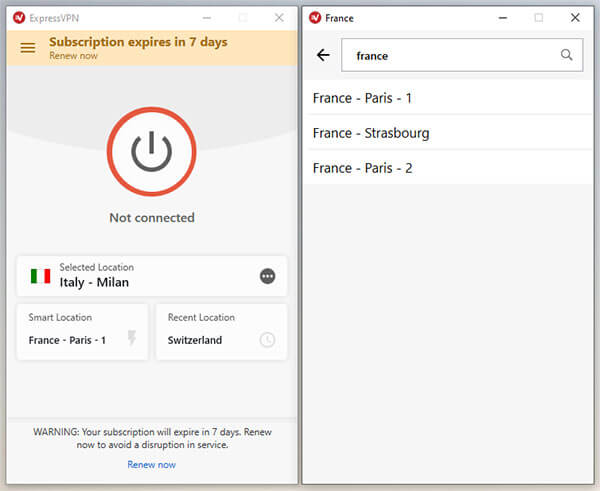Click the blue Renew now link
This screenshot has height=491, width=600.
(x=152, y=465)
